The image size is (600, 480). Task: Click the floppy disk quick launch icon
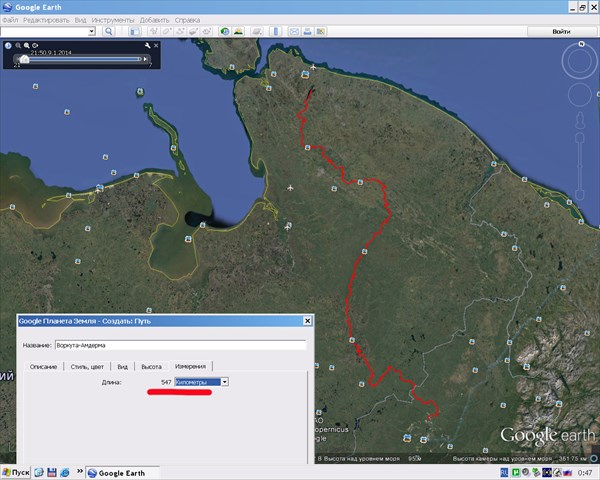coord(52,473)
